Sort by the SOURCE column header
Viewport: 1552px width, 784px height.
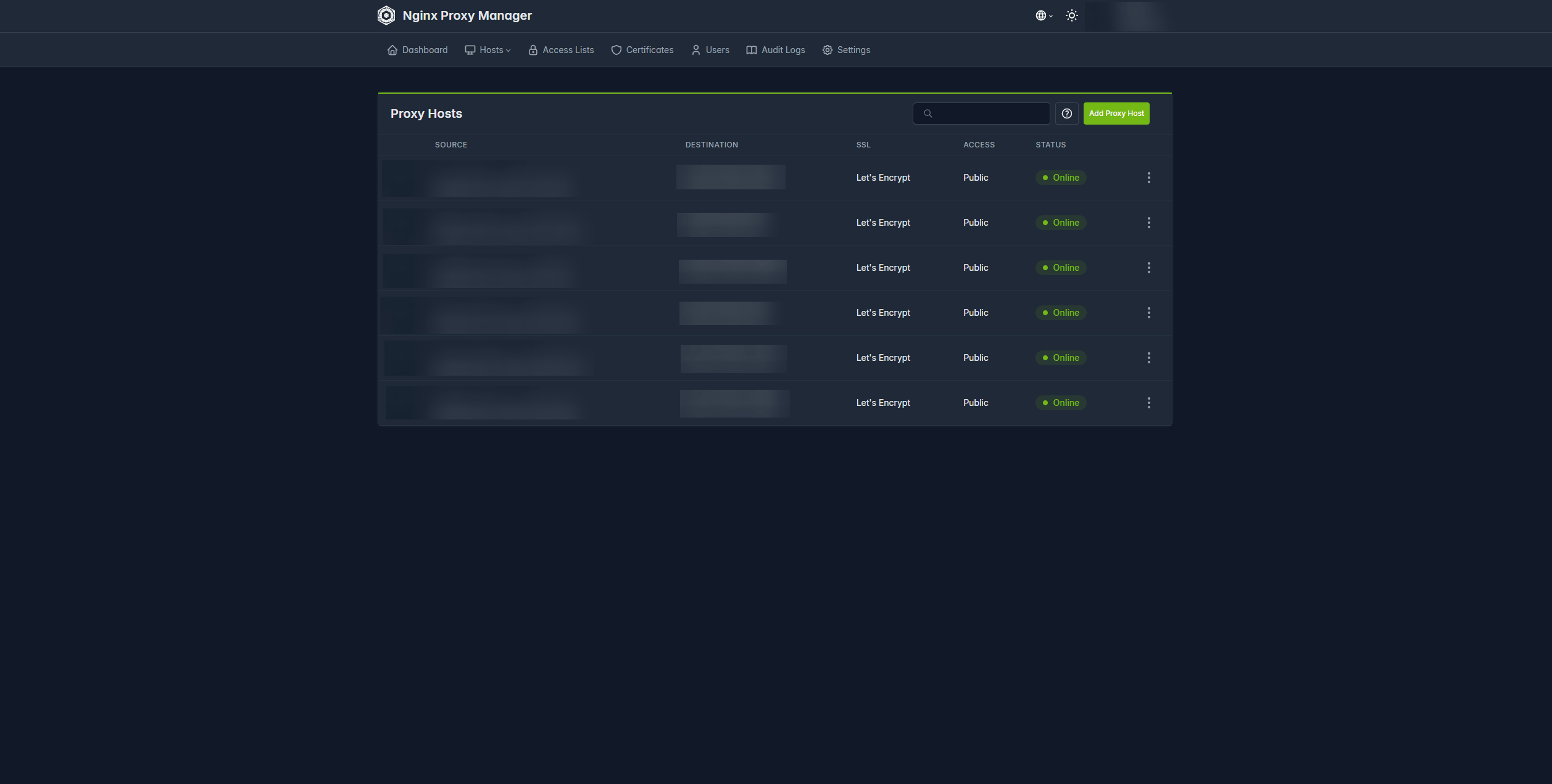click(x=450, y=144)
